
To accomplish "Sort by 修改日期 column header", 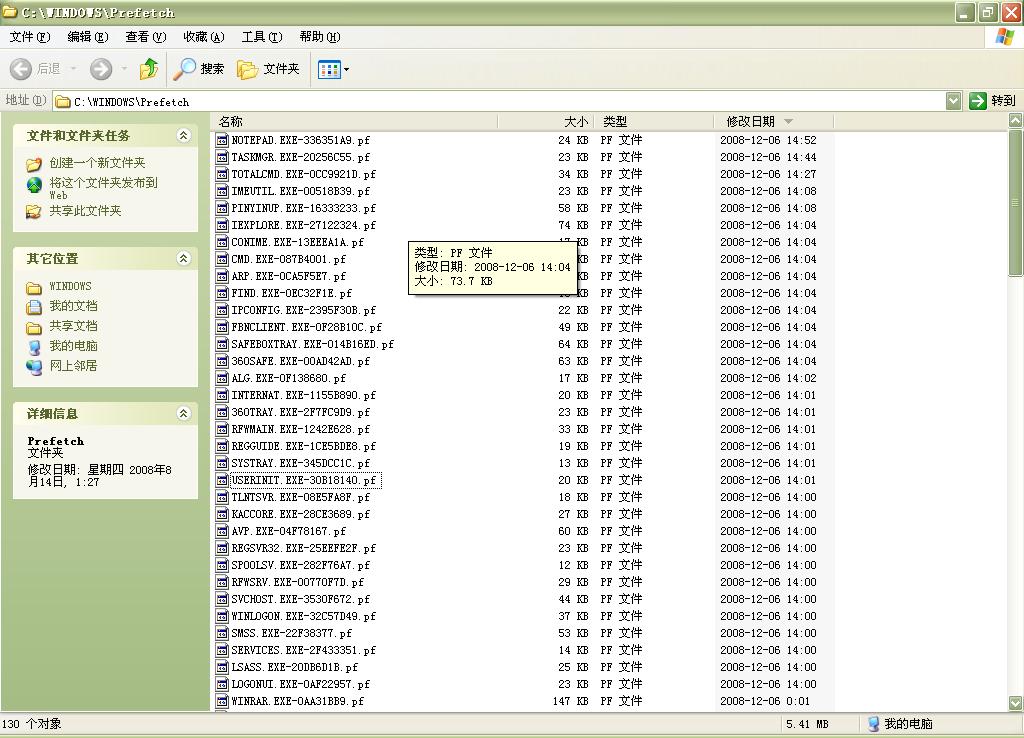I will point(750,121).
